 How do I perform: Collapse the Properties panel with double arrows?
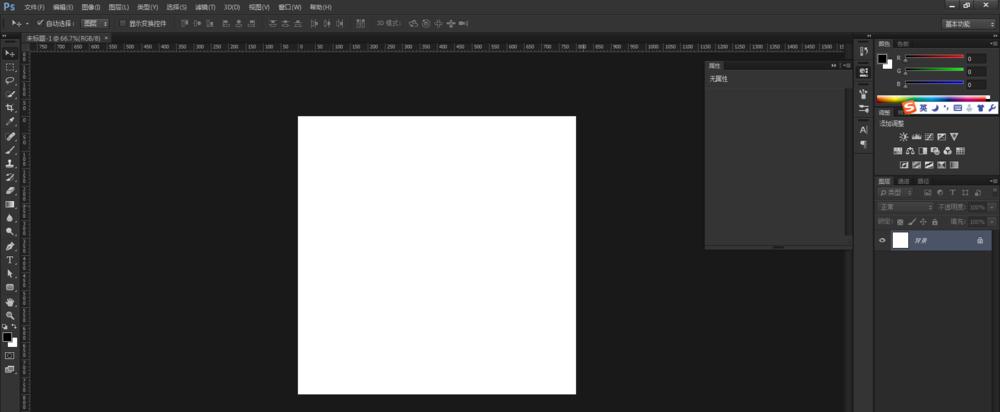coord(834,66)
